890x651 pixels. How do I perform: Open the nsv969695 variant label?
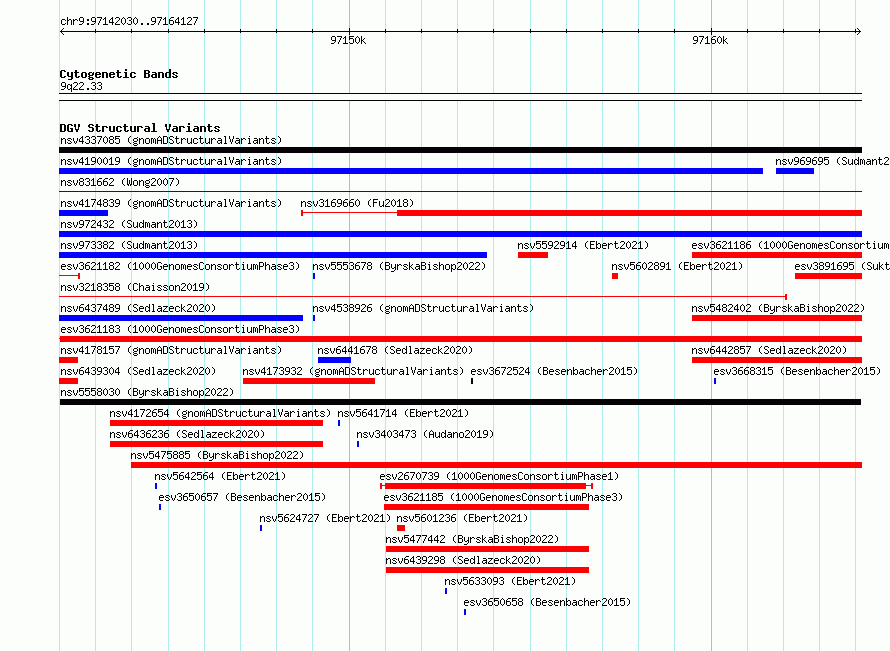(x=832, y=161)
